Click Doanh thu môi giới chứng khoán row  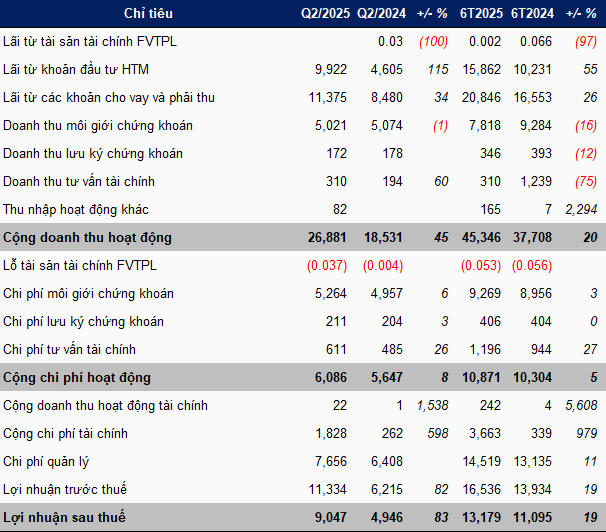(x=303, y=126)
